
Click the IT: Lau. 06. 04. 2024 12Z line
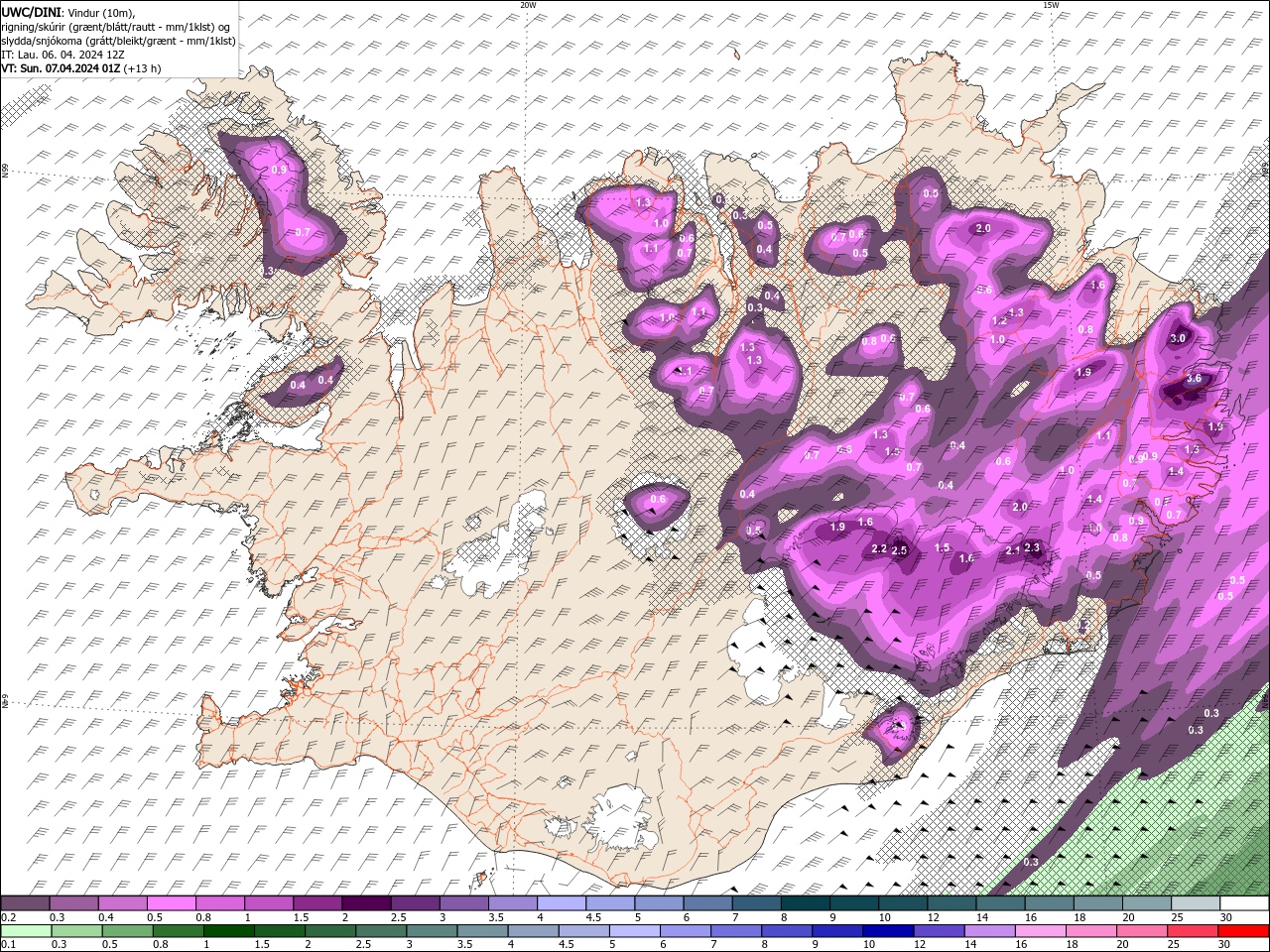tap(63, 55)
